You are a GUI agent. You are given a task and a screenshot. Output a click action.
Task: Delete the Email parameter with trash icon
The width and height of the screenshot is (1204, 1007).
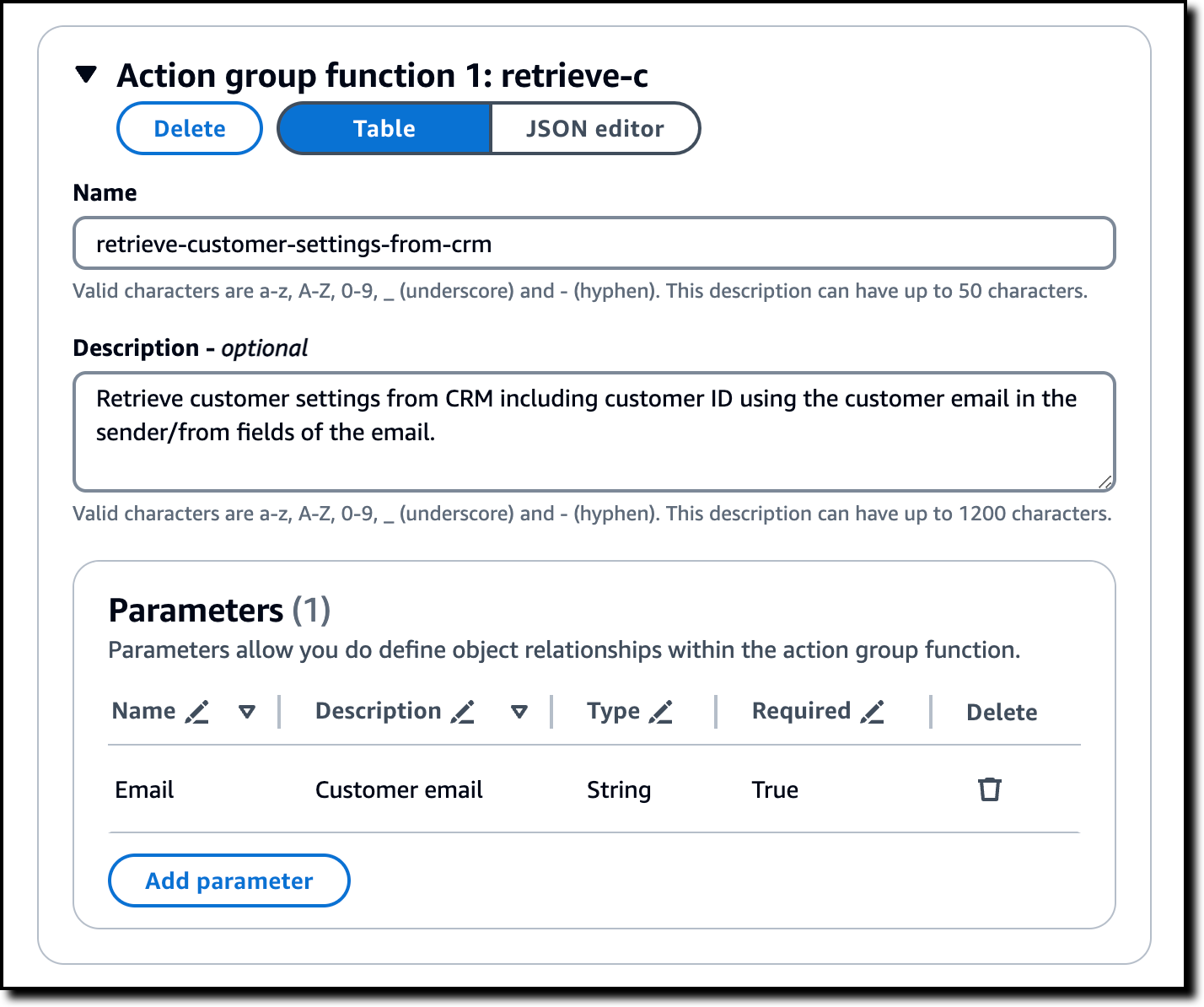click(x=989, y=789)
